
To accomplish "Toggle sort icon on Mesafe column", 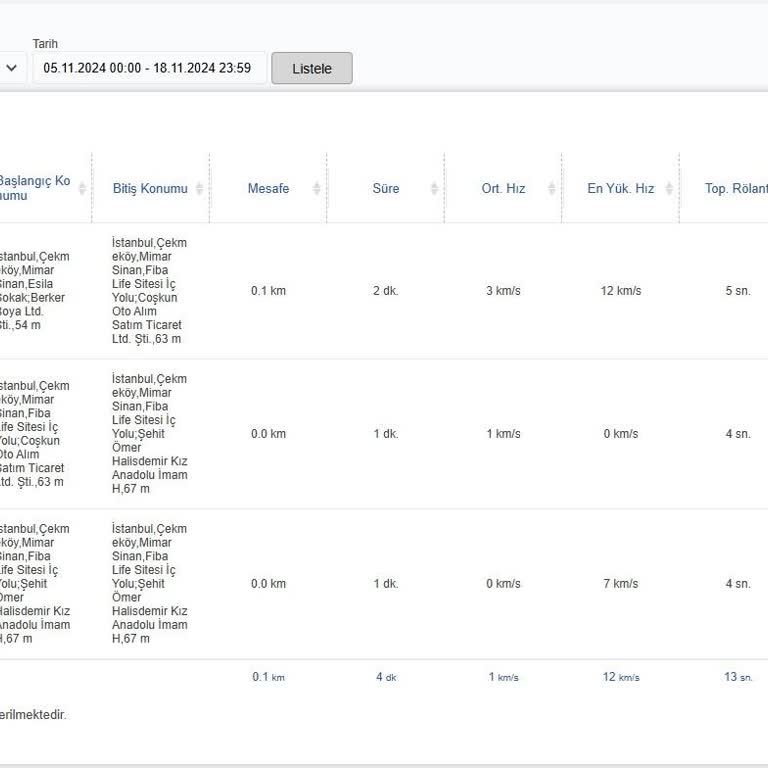I will coord(317,188).
